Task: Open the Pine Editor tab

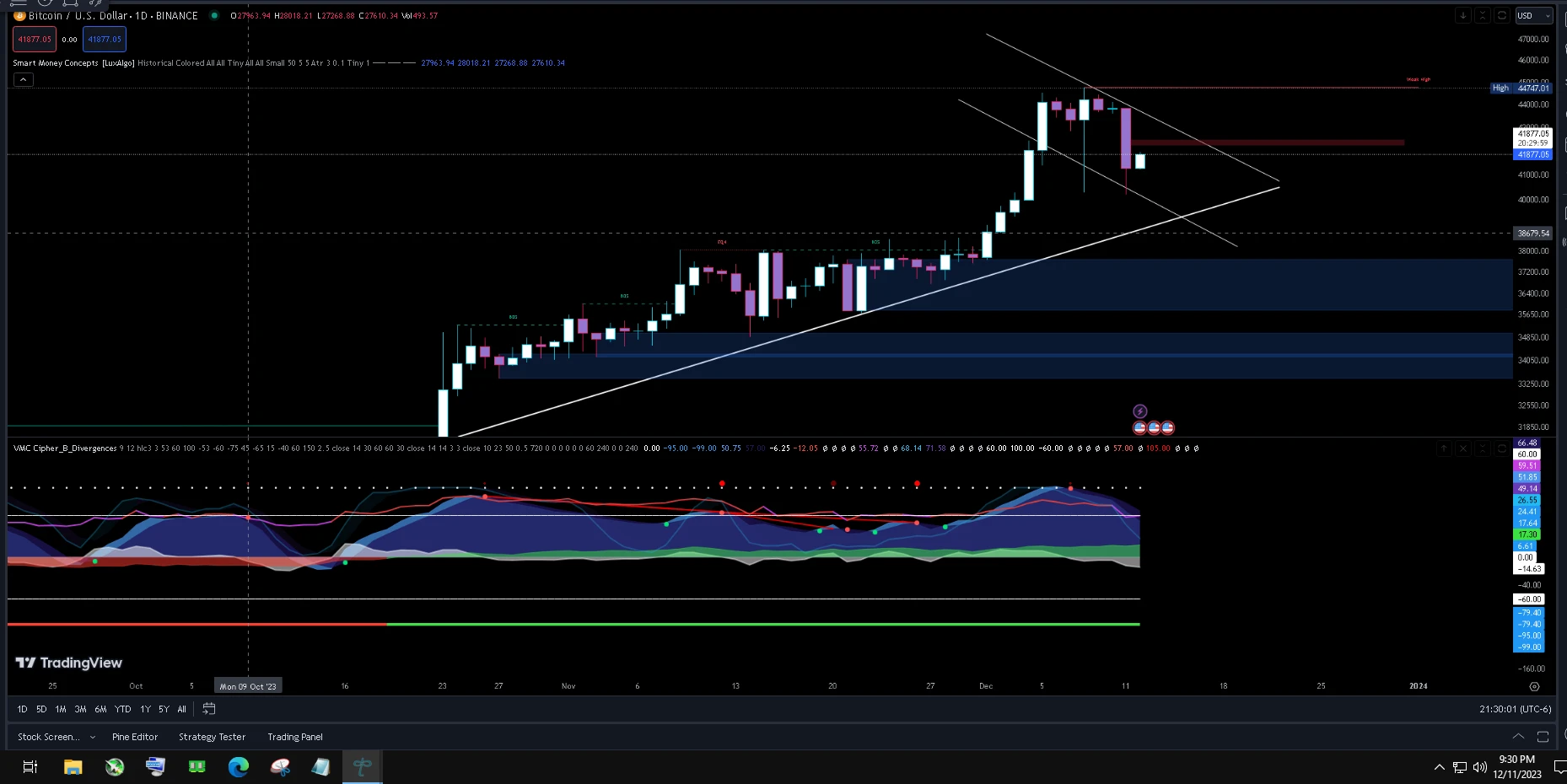Action: (135, 737)
